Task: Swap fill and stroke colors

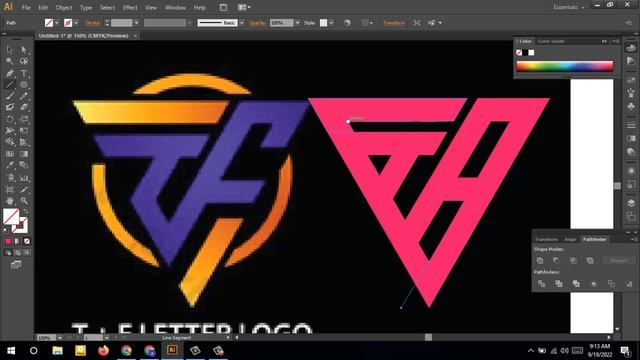Action: (x=26, y=211)
